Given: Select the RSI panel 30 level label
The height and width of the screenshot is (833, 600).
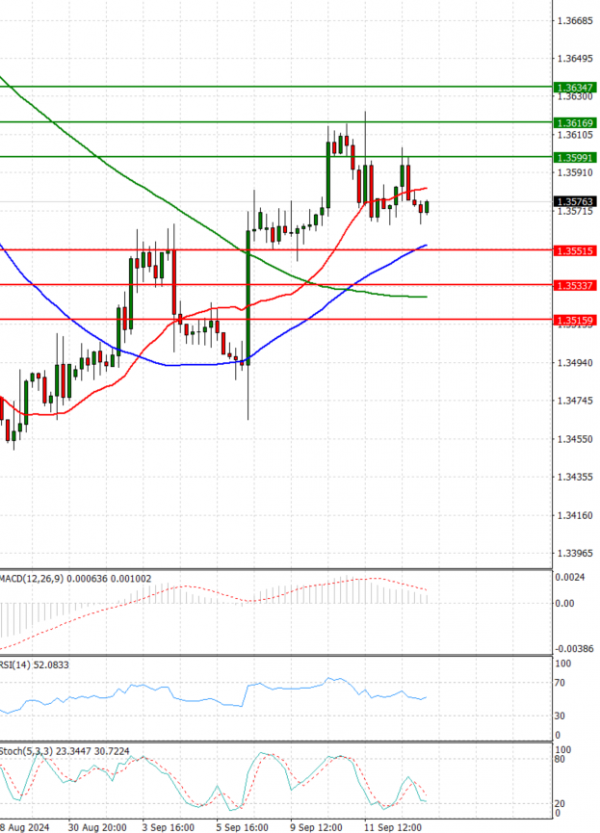Looking at the screenshot, I should (560, 716).
